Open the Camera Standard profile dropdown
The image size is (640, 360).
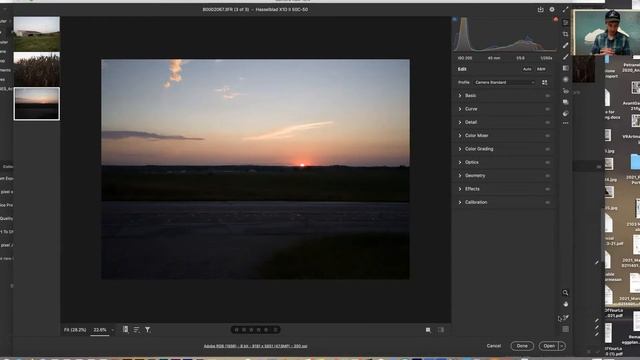pyautogui.click(x=504, y=82)
